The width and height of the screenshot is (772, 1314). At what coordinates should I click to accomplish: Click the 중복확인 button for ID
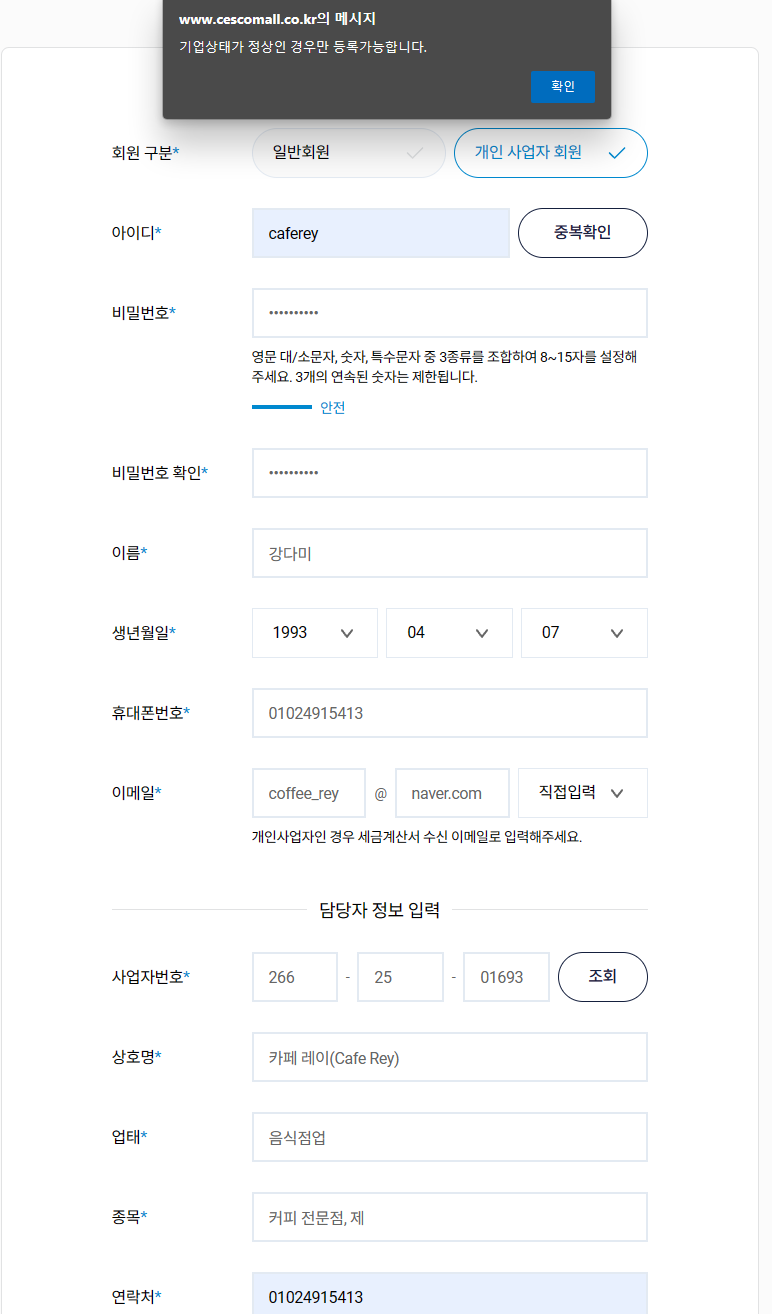click(582, 233)
